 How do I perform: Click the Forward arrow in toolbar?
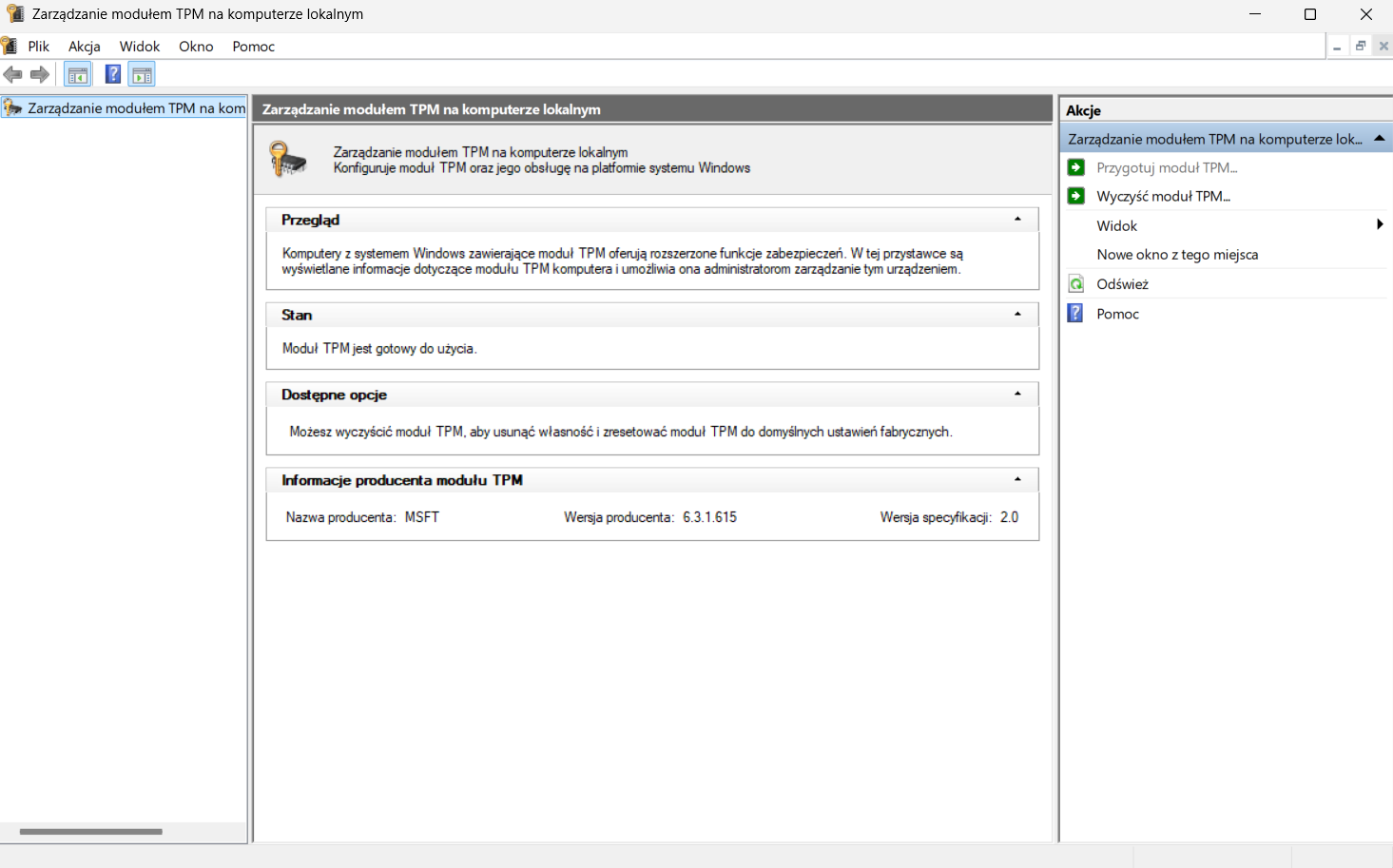pyautogui.click(x=40, y=74)
